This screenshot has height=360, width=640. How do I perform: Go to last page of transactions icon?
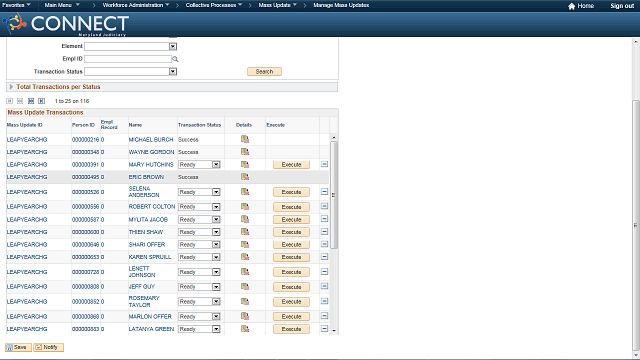(x=42, y=101)
